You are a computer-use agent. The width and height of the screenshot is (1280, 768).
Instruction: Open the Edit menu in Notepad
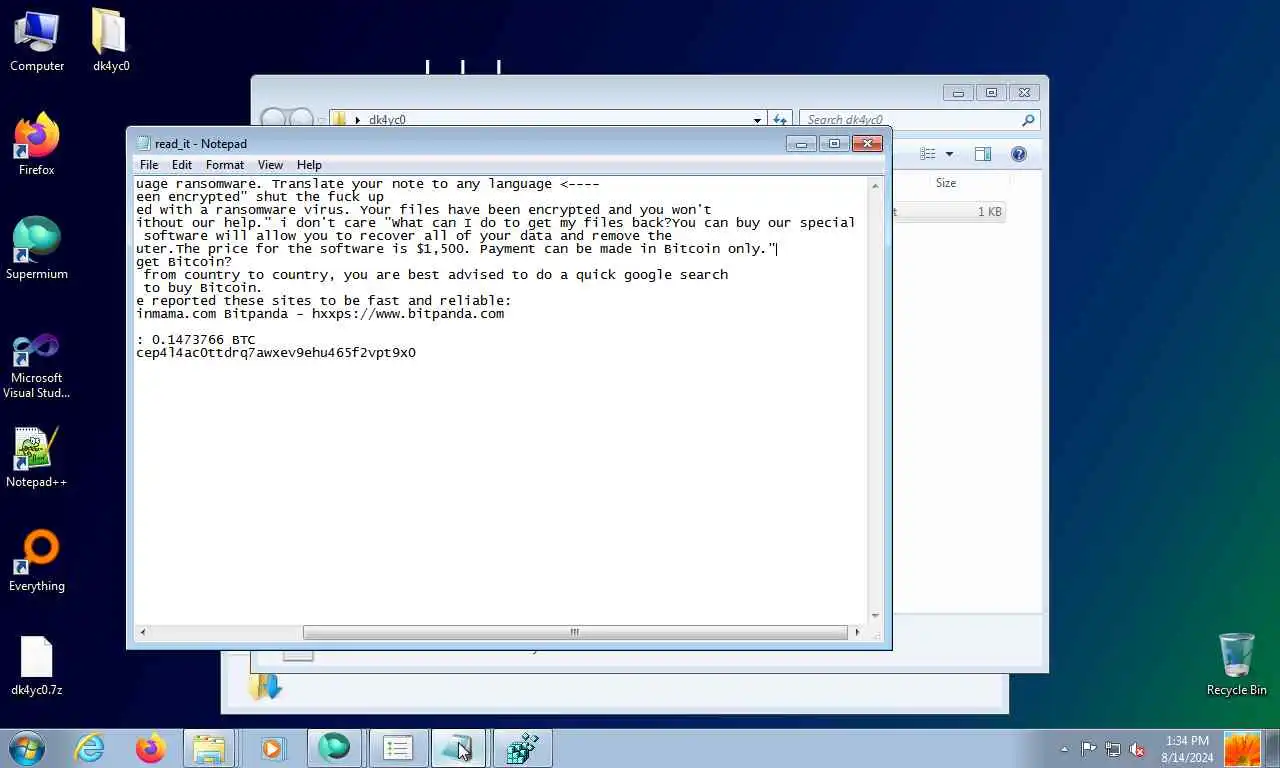(182, 165)
